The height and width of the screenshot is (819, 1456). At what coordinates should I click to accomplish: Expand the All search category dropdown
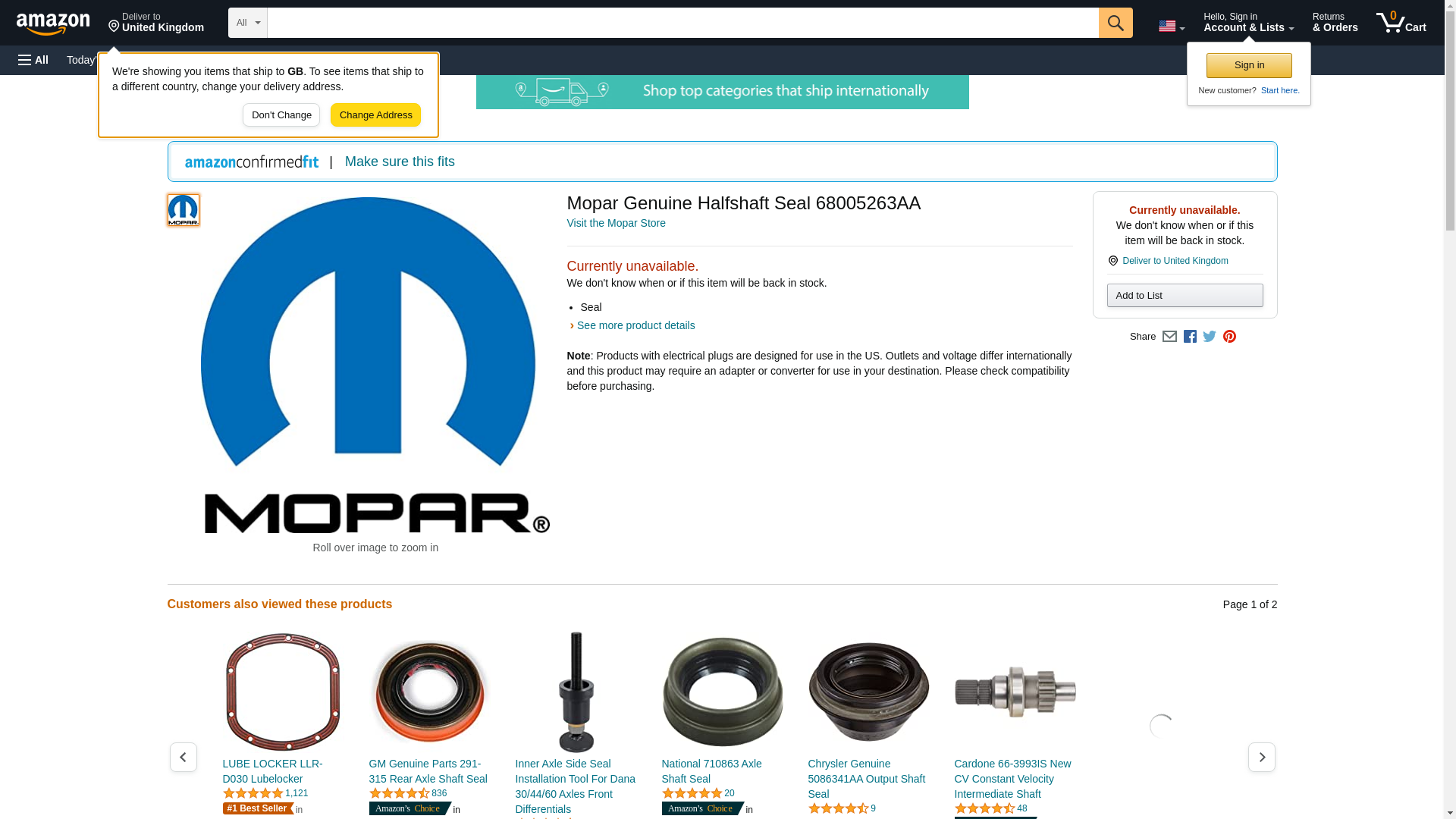(x=247, y=23)
